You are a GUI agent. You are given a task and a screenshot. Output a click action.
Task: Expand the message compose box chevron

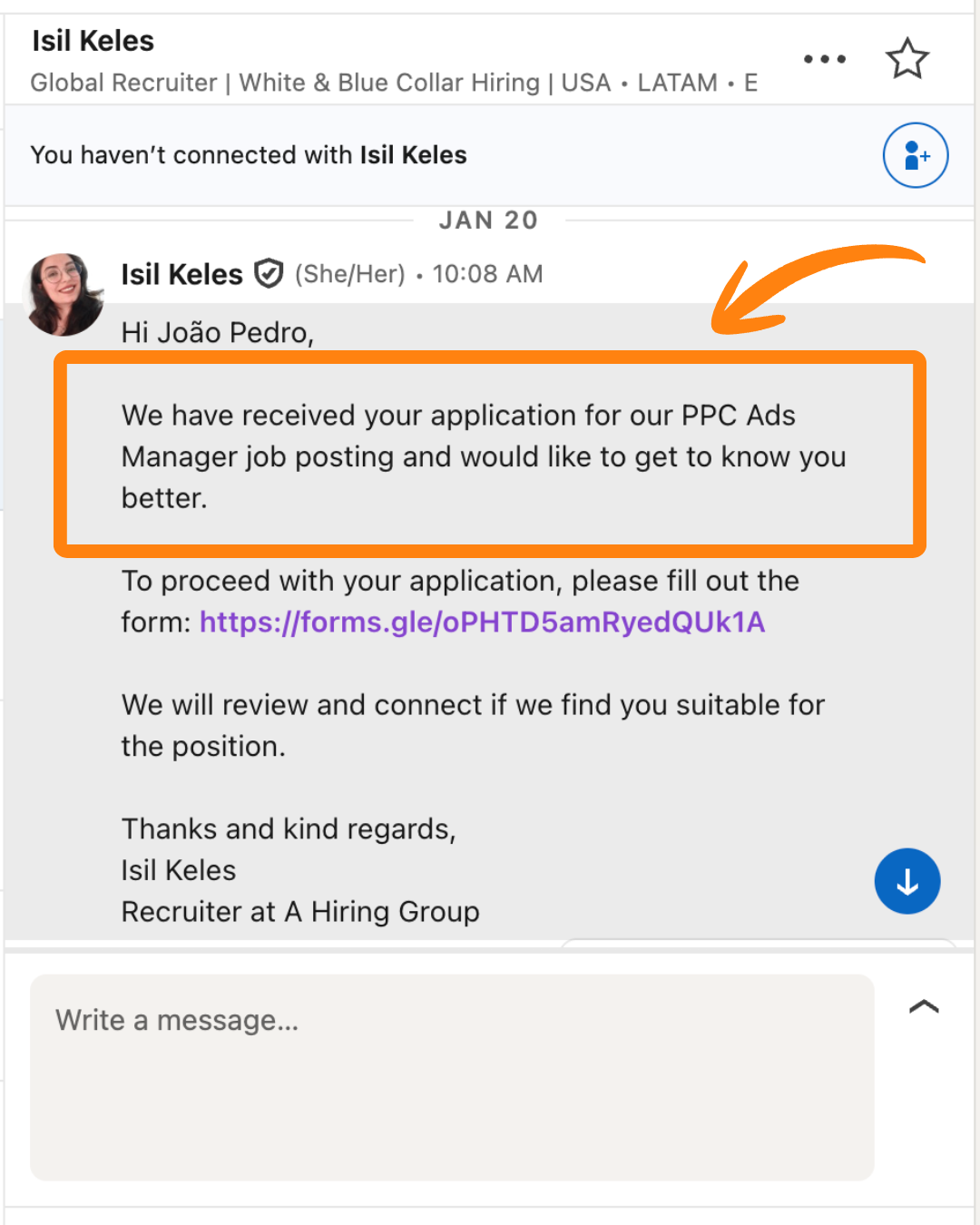tap(924, 1006)
